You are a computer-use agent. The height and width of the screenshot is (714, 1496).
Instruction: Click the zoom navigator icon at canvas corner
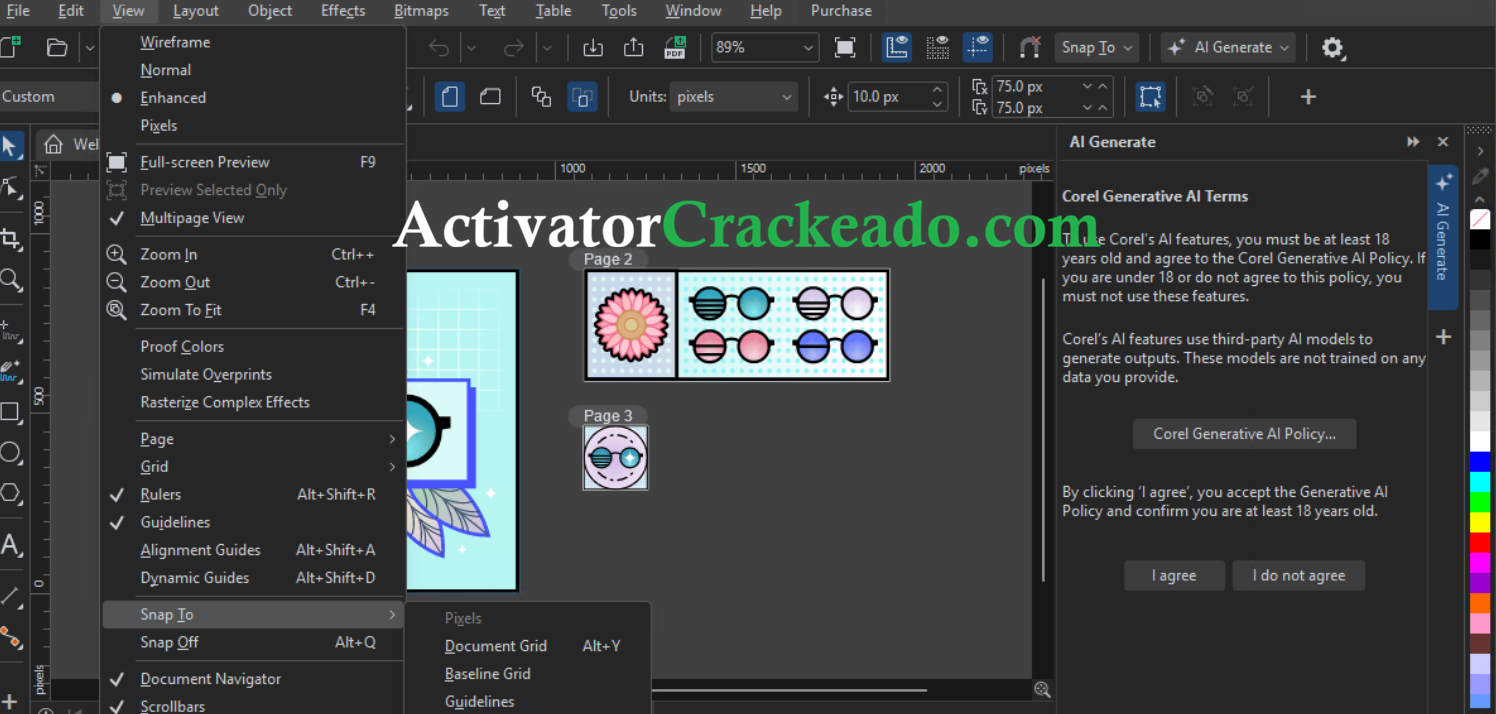[x=1043, y=689]
